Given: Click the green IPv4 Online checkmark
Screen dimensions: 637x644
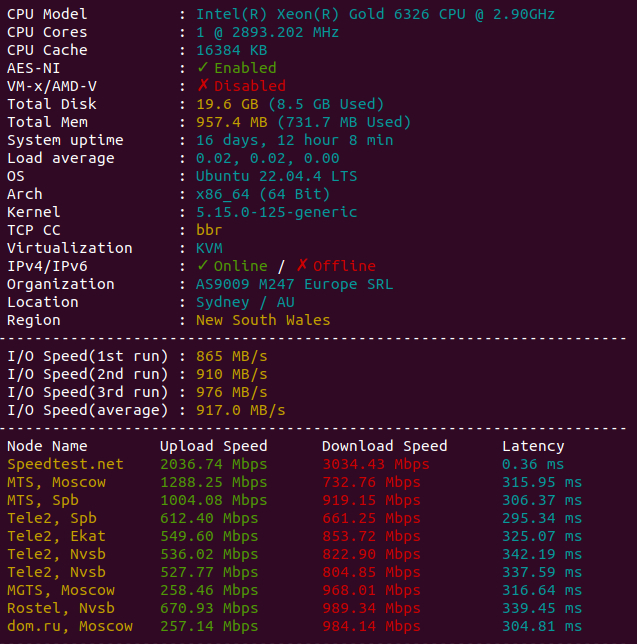Looking at the screenshot, I should (202, 266).
